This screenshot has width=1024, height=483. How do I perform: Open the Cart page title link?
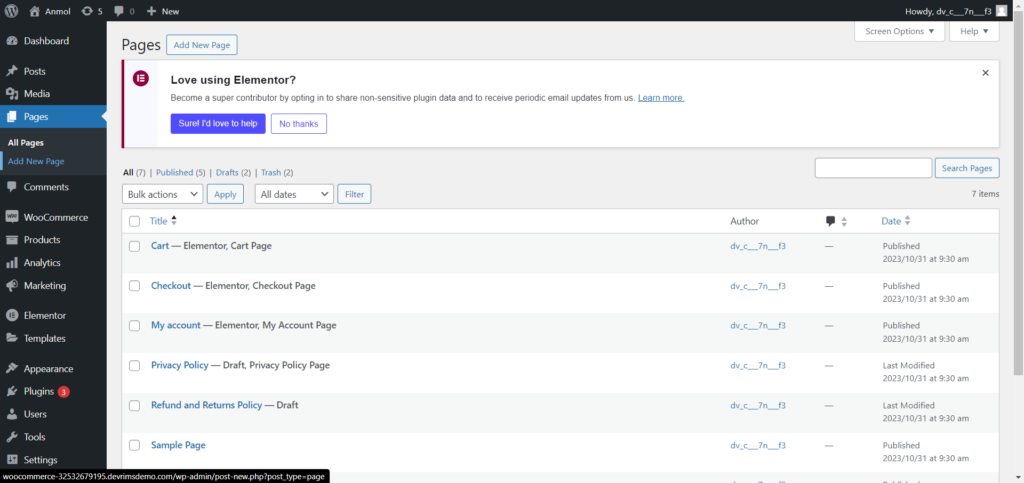pyautogui.click(x=160, y=246)
